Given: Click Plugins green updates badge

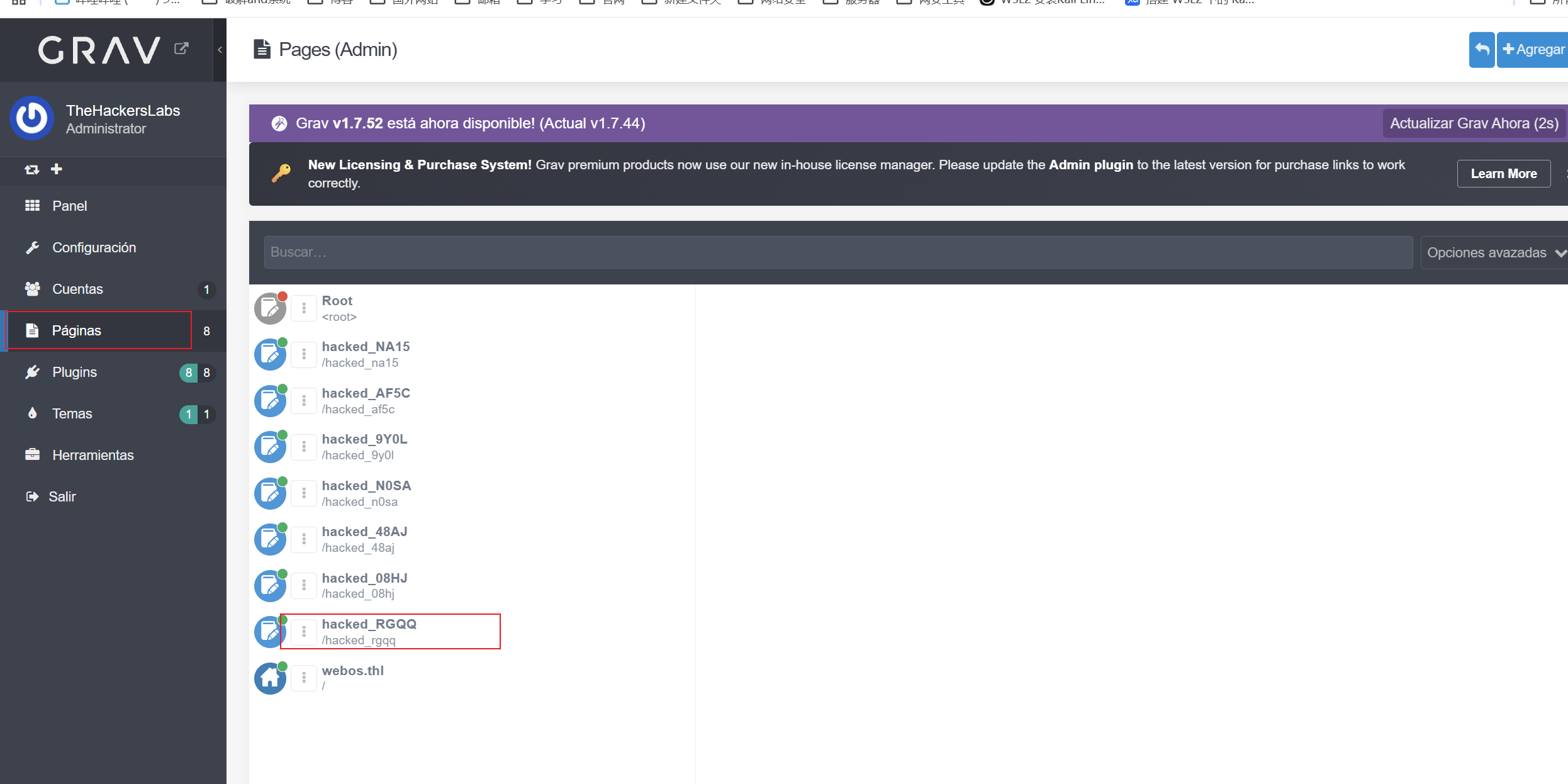Looking at the screenshot, I should (188, 372).
